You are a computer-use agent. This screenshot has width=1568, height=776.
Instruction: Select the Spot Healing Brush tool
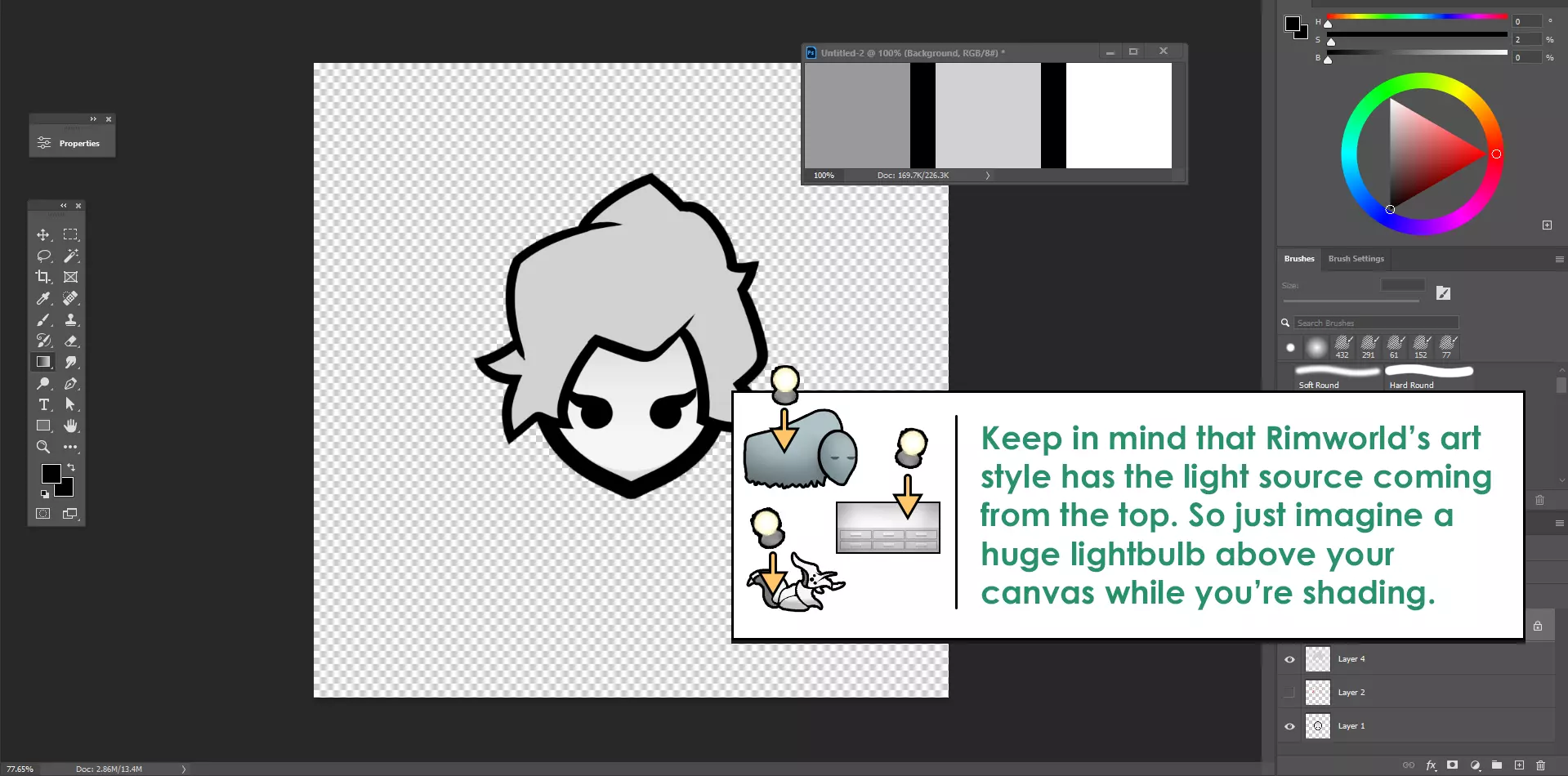click(71, 299)
